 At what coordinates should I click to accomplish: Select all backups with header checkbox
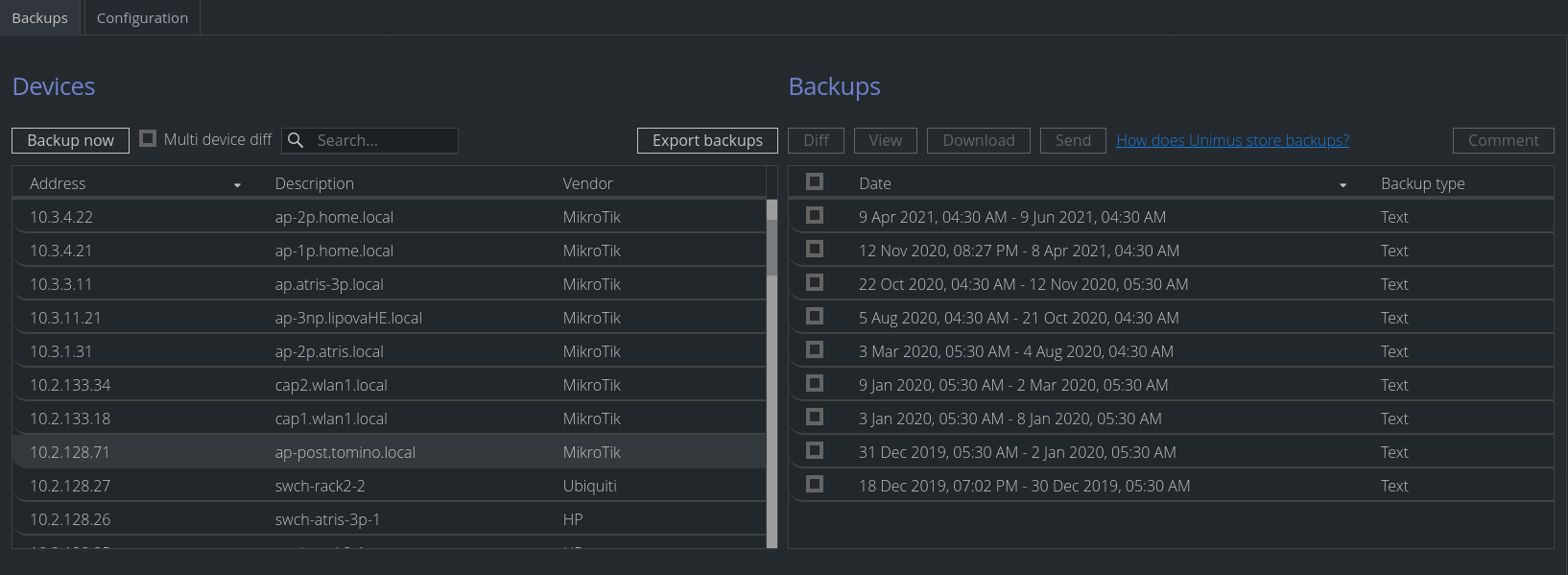815,181
